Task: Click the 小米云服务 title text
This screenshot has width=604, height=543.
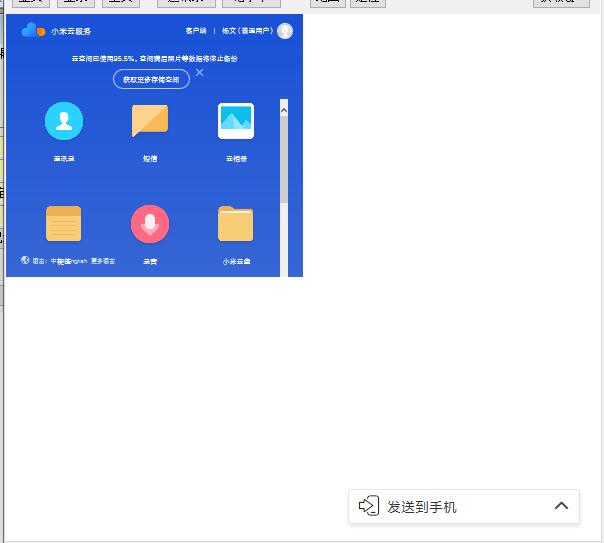Action: (71, 31)
